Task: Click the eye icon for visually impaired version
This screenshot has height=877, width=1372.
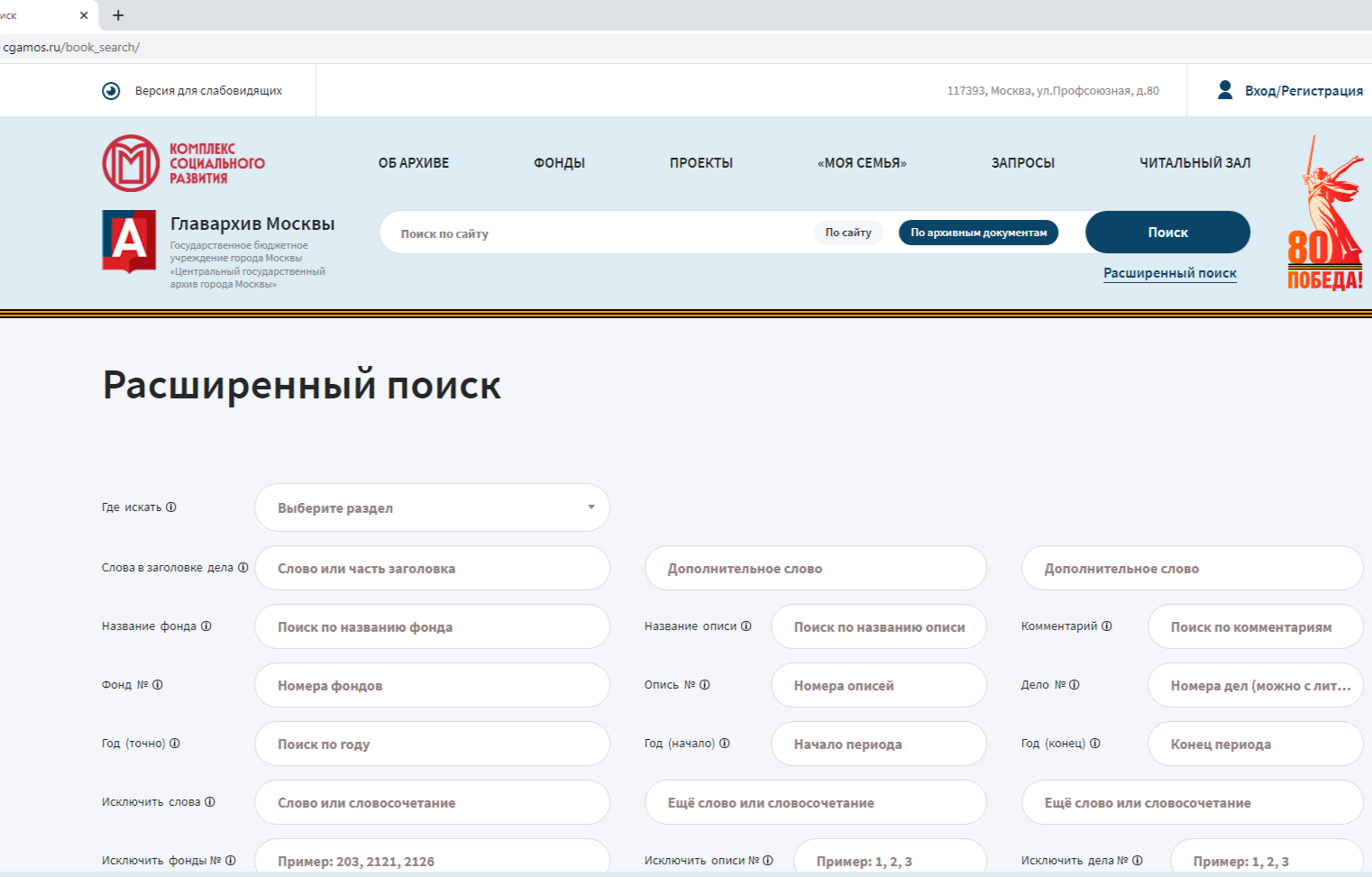Action: tap(111, 91)
